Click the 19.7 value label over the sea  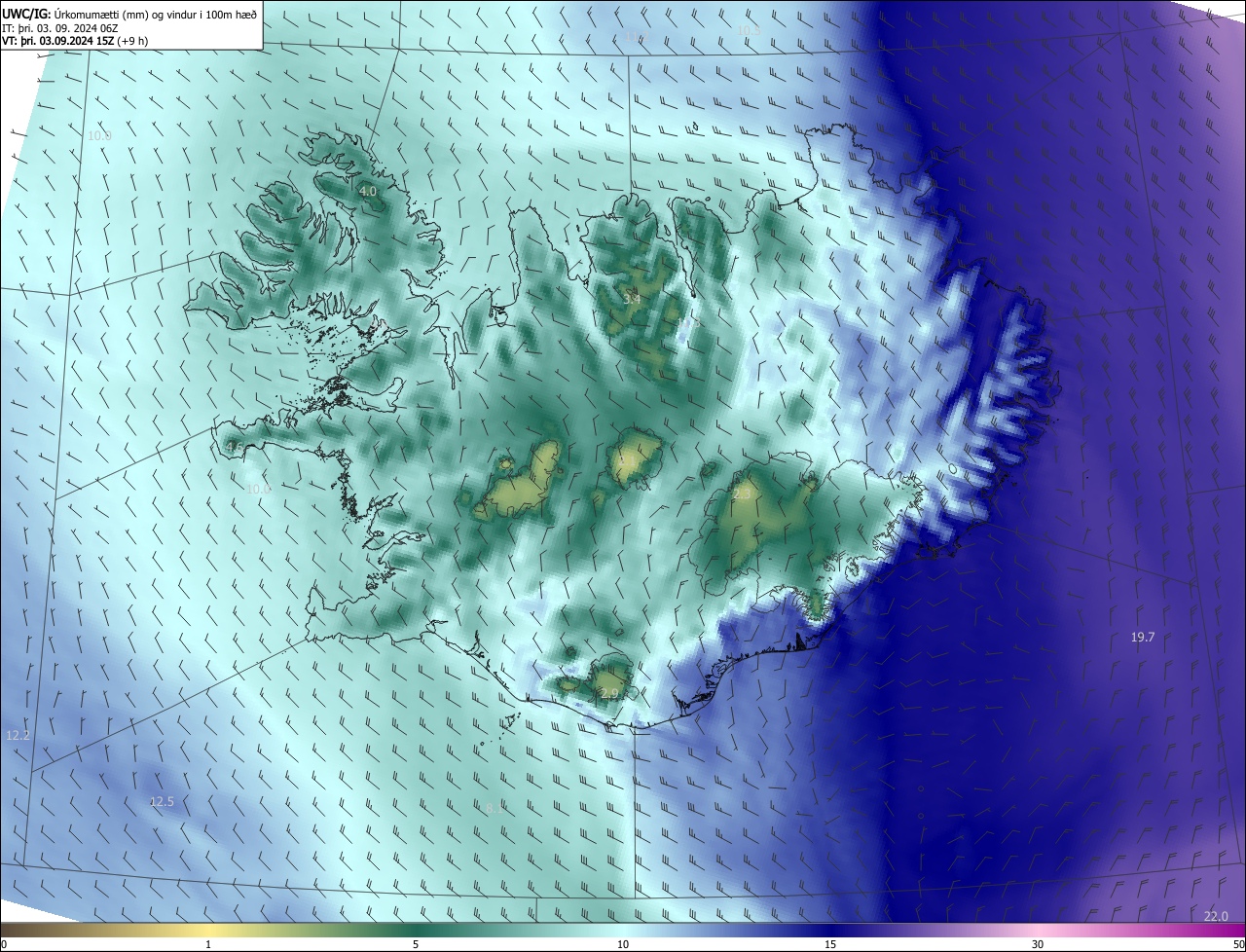click(x=1143, y=637)
